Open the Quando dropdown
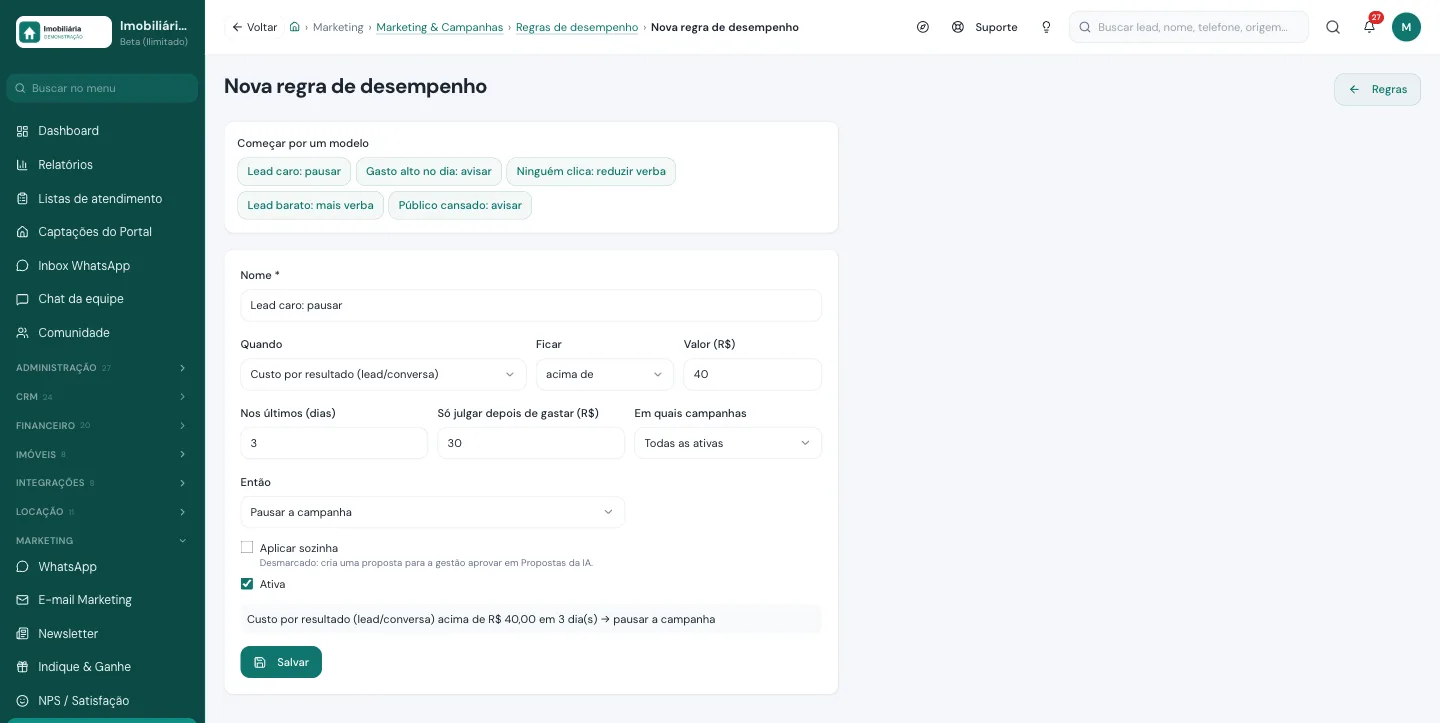This screenshot has height=723, width=1440. 383,374
